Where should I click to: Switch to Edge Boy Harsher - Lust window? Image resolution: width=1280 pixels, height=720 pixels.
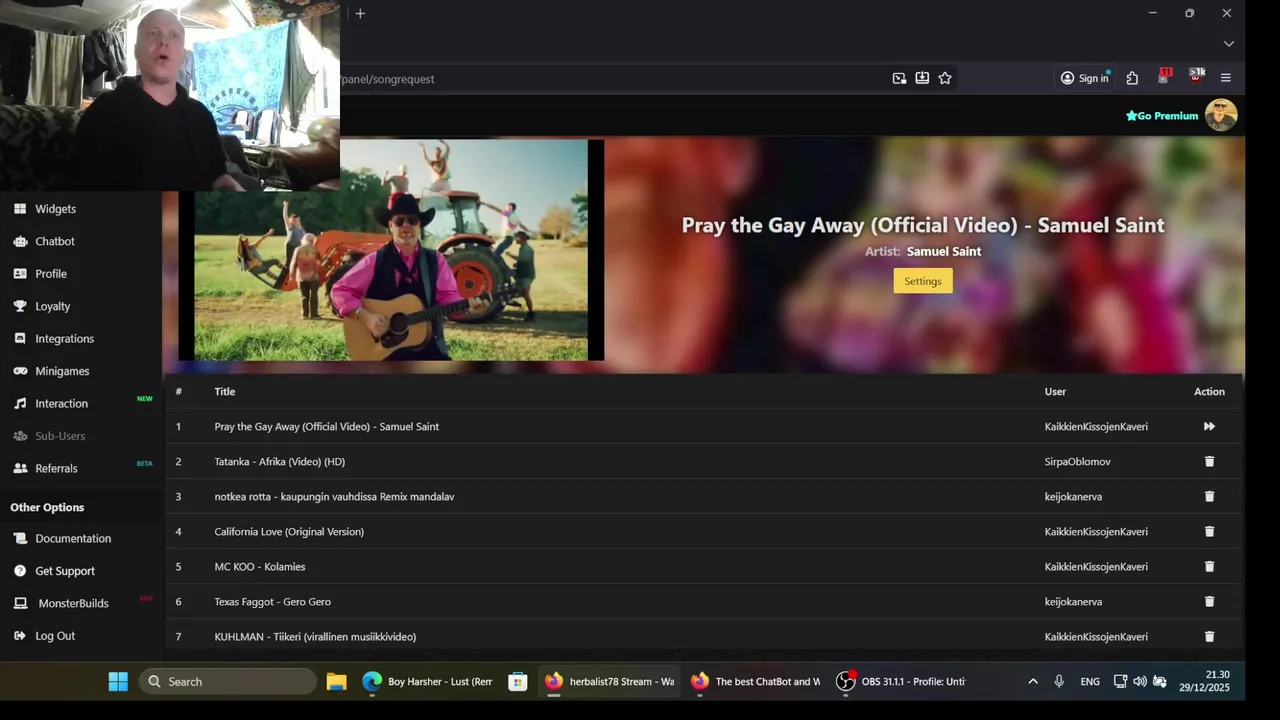pos(427,681)
